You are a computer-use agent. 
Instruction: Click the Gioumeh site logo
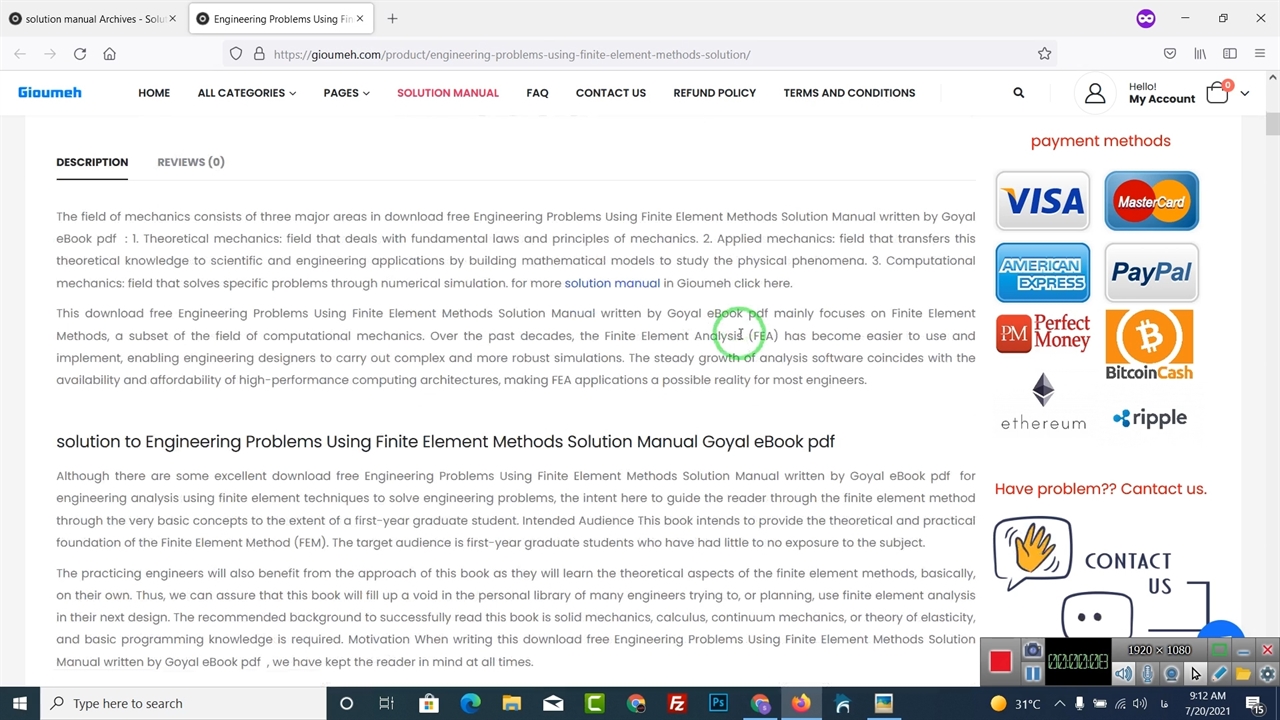pyautogui.click(x=50, y=92)
